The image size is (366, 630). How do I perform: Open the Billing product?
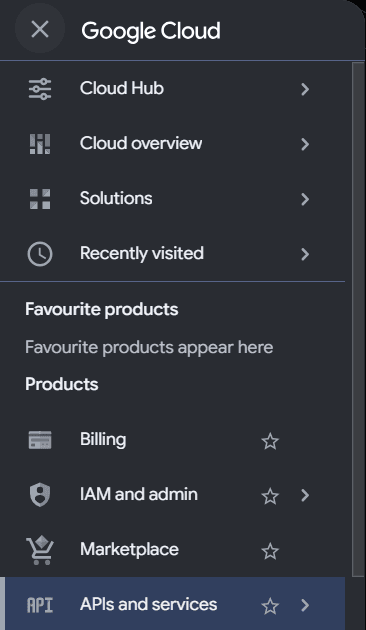[172, 440]
